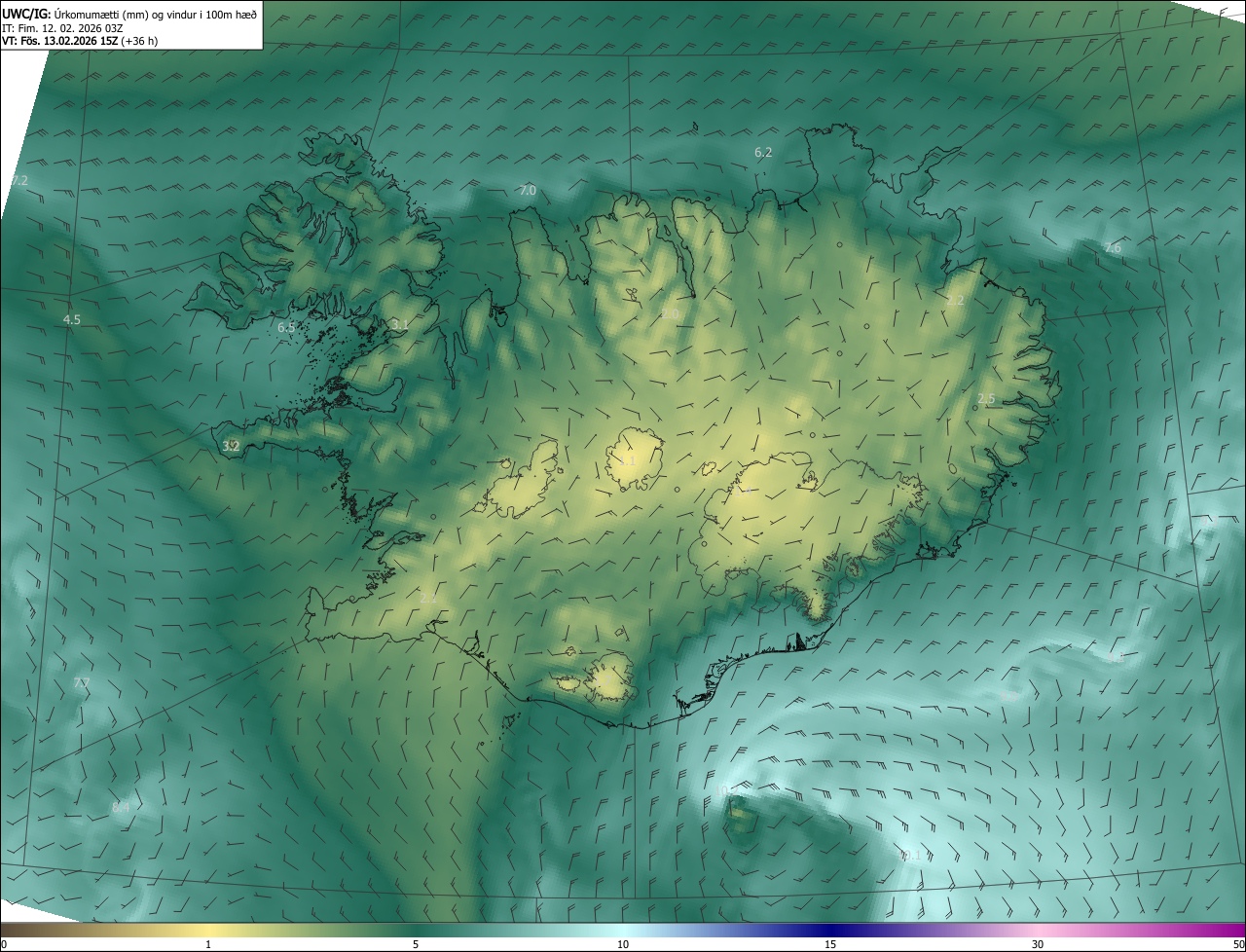Image resolution: width=1246 pixels, height=952 pixels.
Task: Click the 2.5 value label on the map
Action: click(x=986, y=399)
